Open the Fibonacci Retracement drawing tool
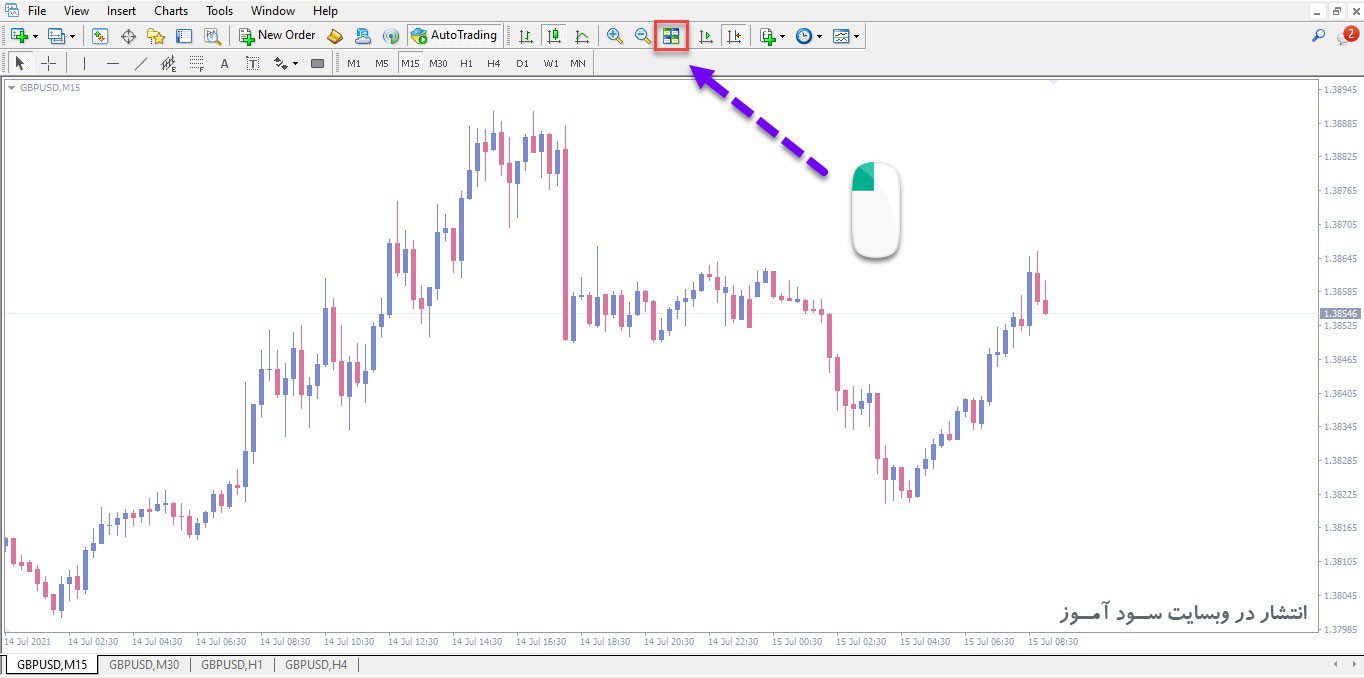Viewport: 1364px width, 678px height. (195, 62)
